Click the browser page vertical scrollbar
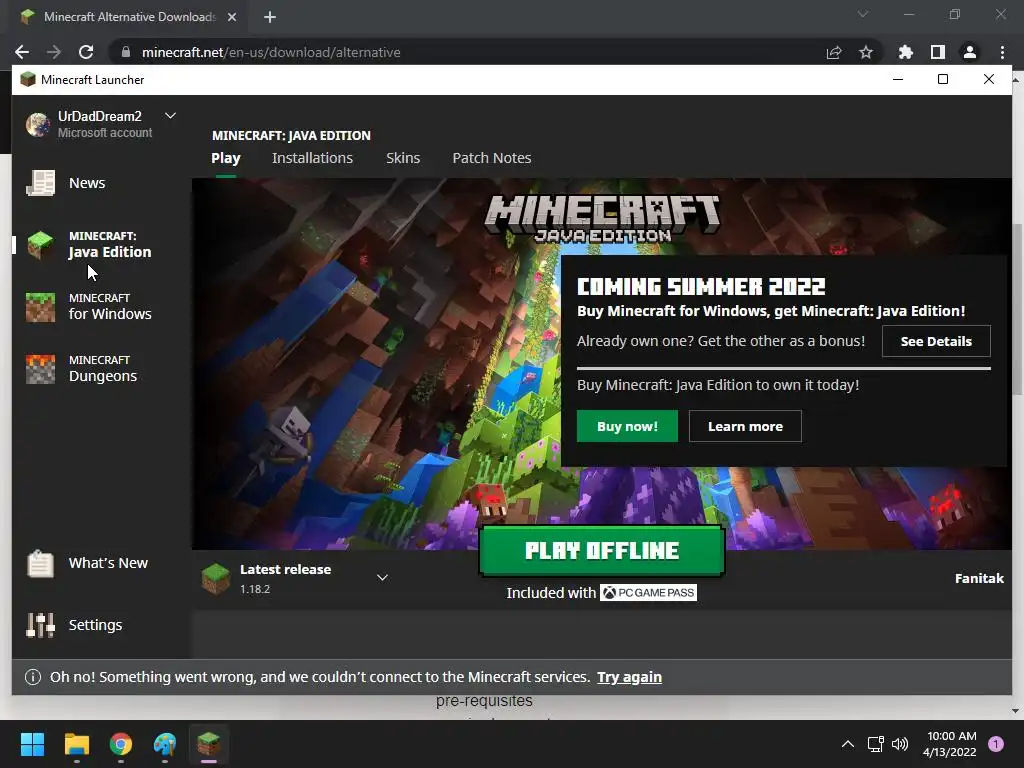Screen dimensions: 1024x768 pos(1017,310)
